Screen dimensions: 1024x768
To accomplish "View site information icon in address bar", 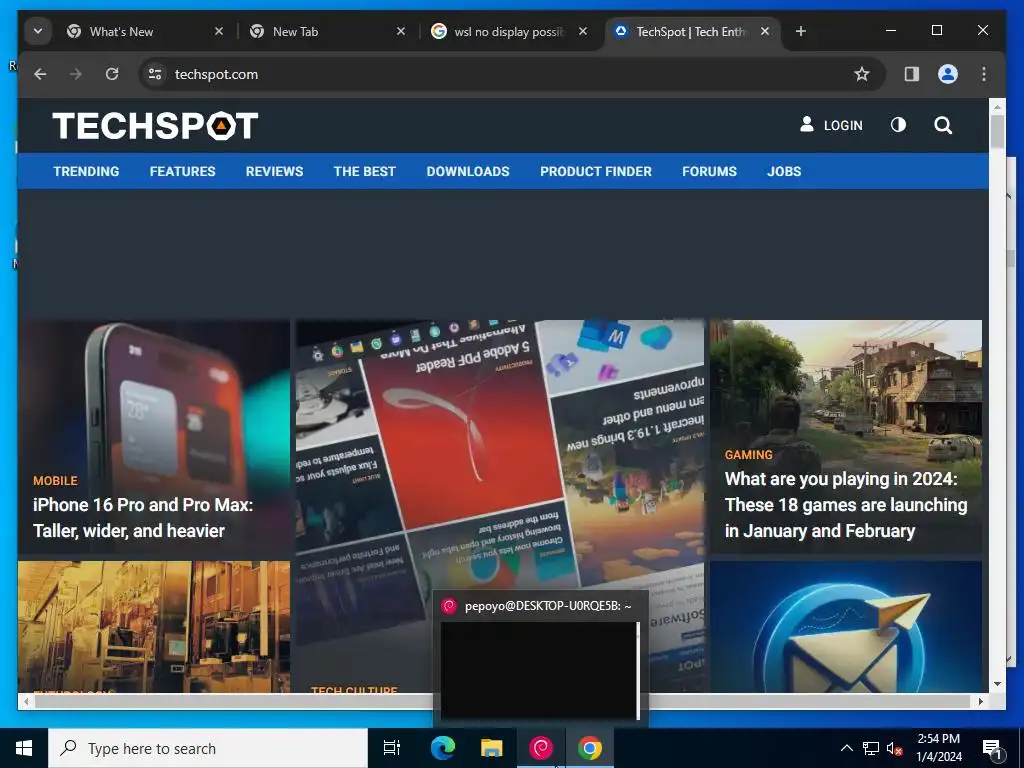I will [155, 74].
